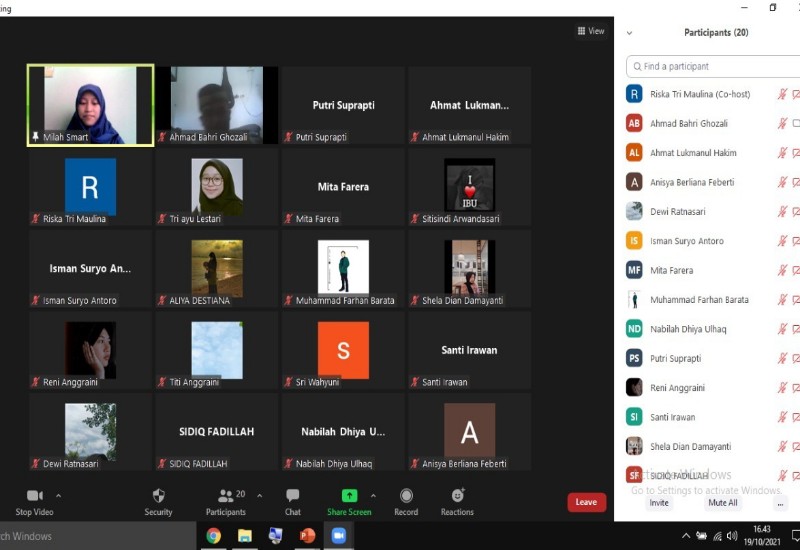Expand video options arrow beside Stop Video
The height and width of the screenshot is (550, 800).
point(58,495)
